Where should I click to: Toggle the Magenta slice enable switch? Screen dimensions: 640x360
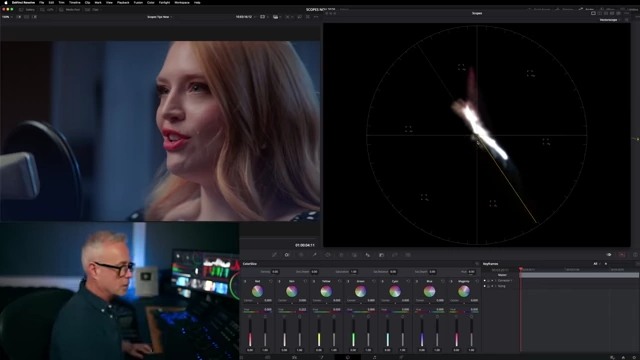coord(451,281)
